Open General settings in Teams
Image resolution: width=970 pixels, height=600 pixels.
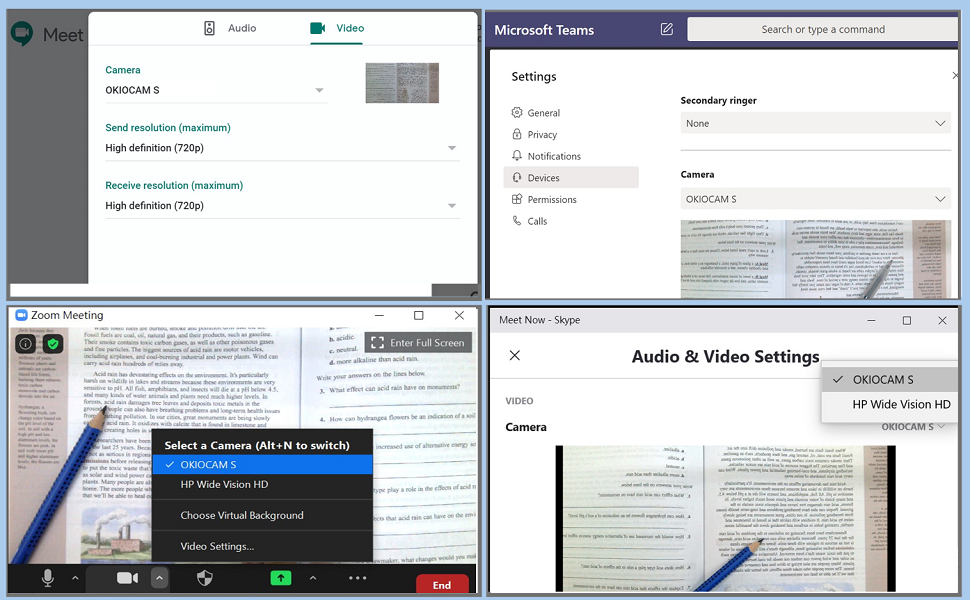(536, 113)
